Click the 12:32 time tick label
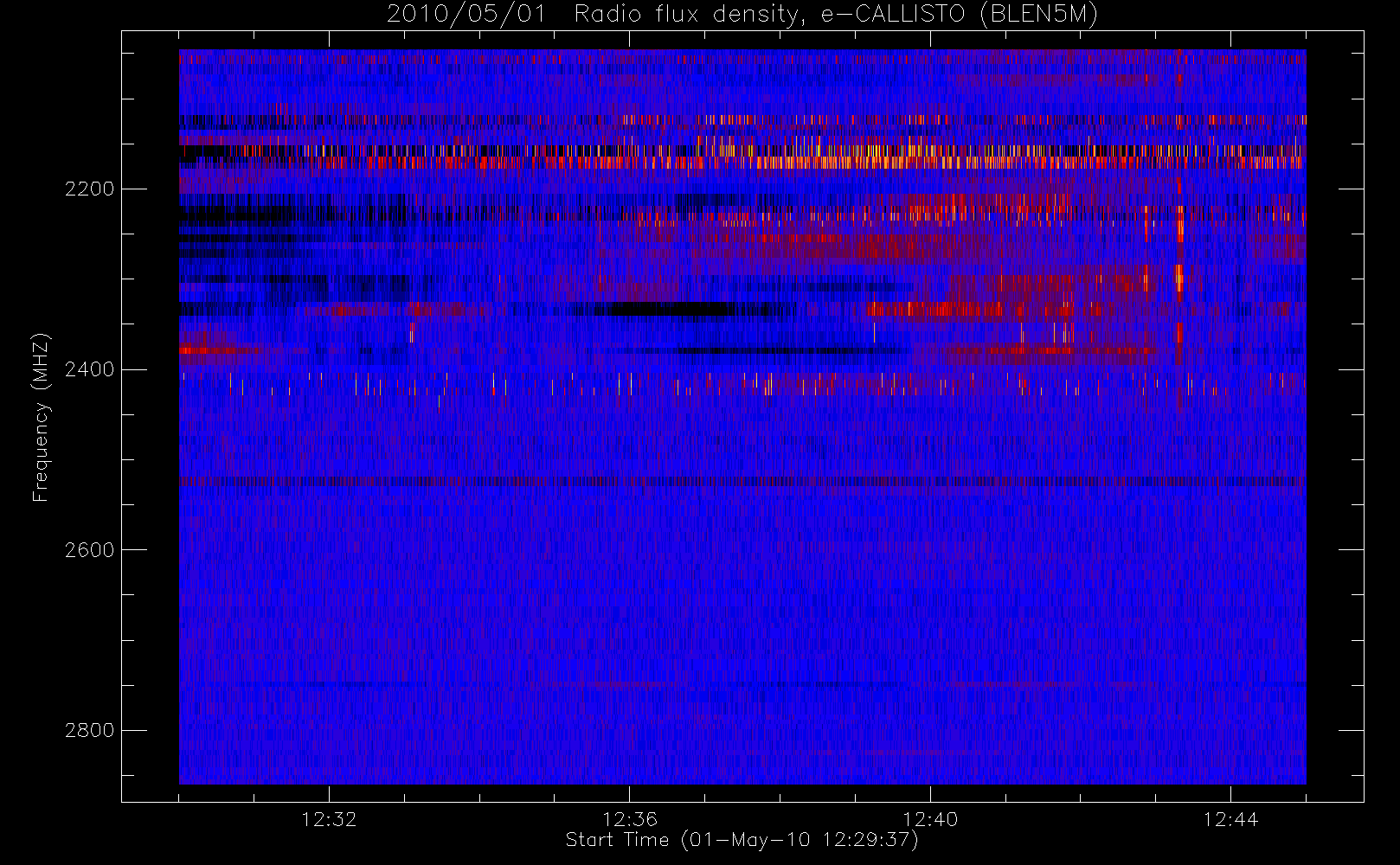Image resolution: width=1400 pixels, height=865 pixels. [x=329, y=819]
